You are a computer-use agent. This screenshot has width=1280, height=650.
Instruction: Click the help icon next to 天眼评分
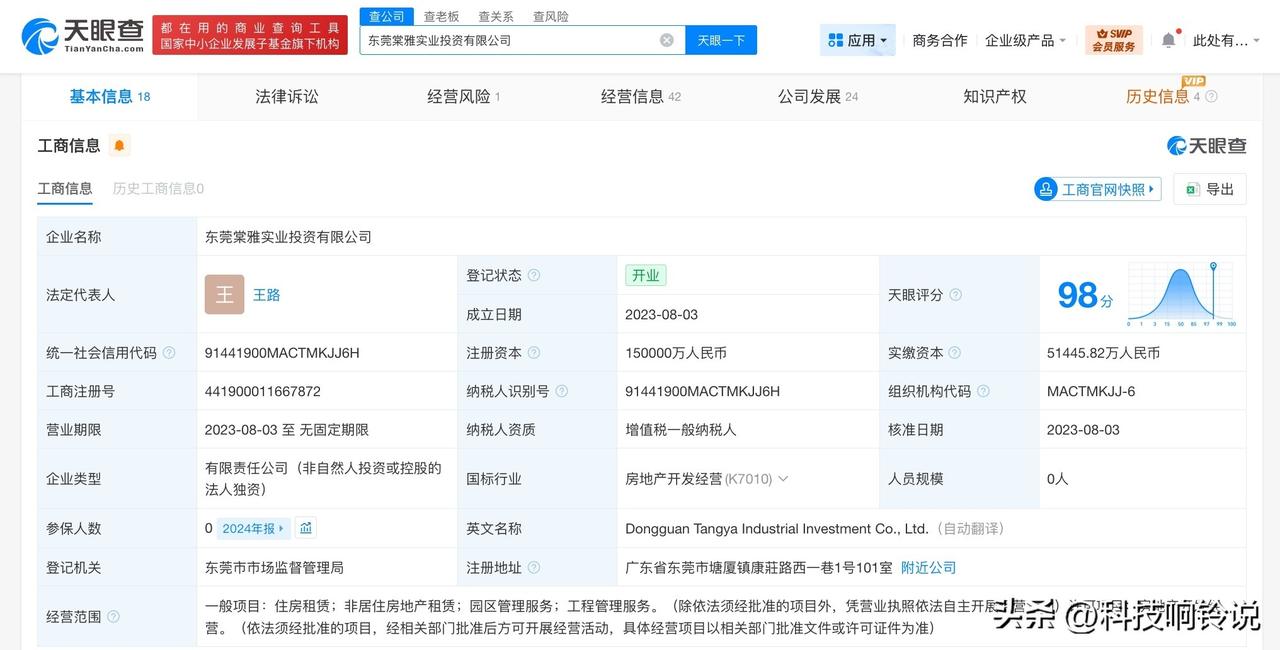tap(957, 295)
